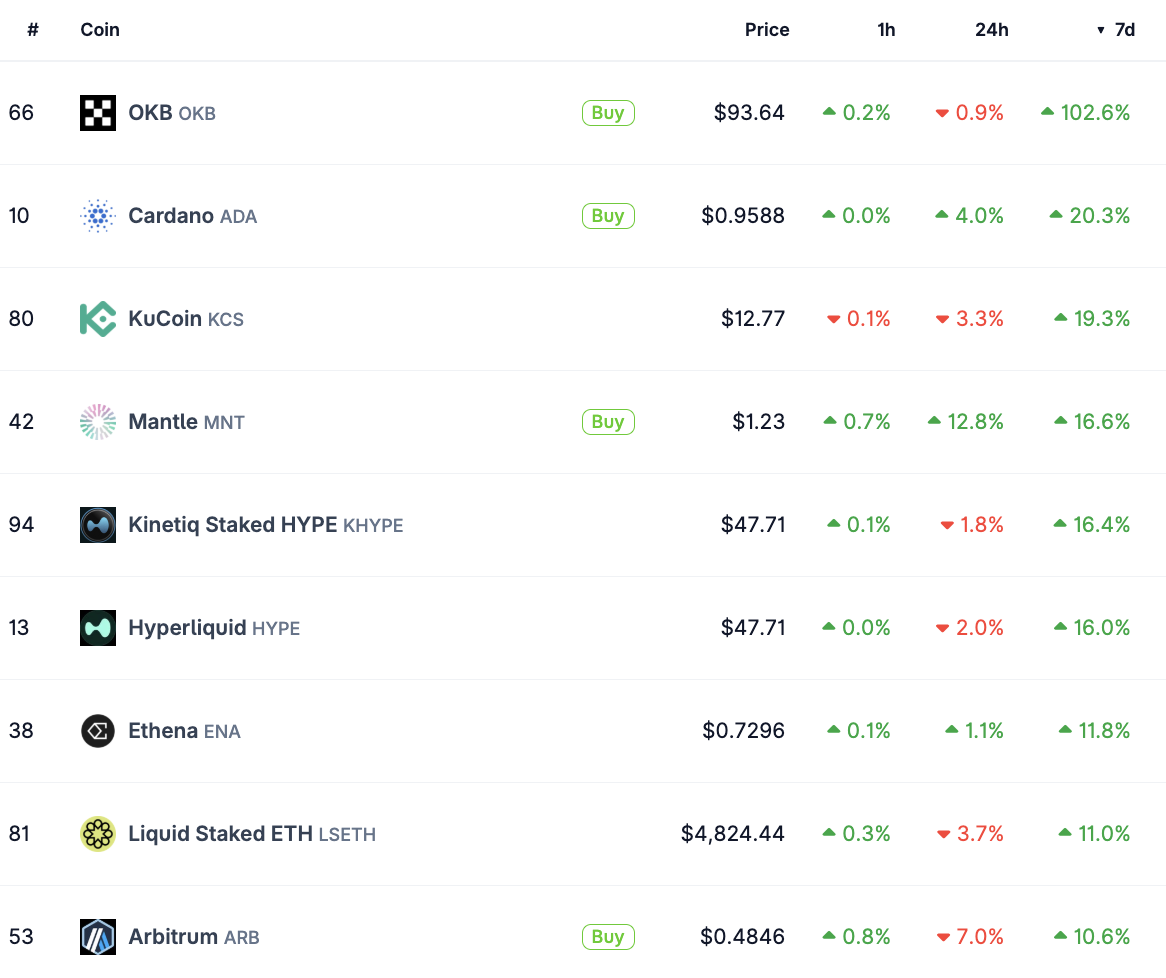The height and width of the screenshot is (978, 1166).
Task: Click the Buy button for OKB
Action: click(608, 112)
